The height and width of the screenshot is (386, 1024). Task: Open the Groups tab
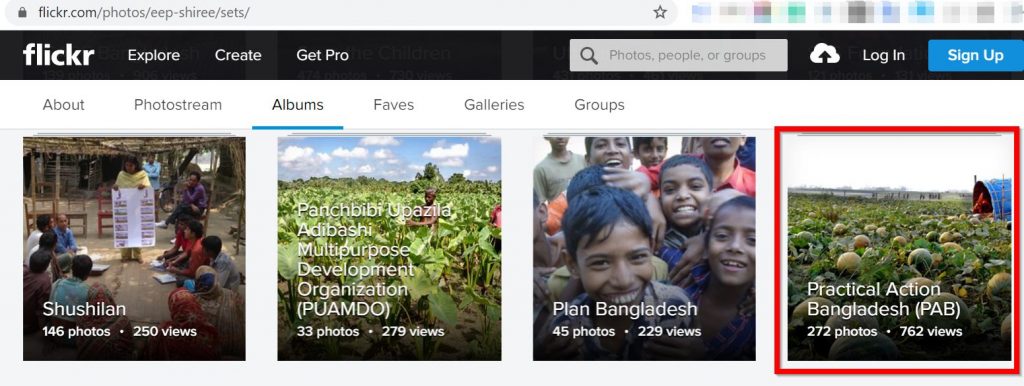click(x=600, y=105)
